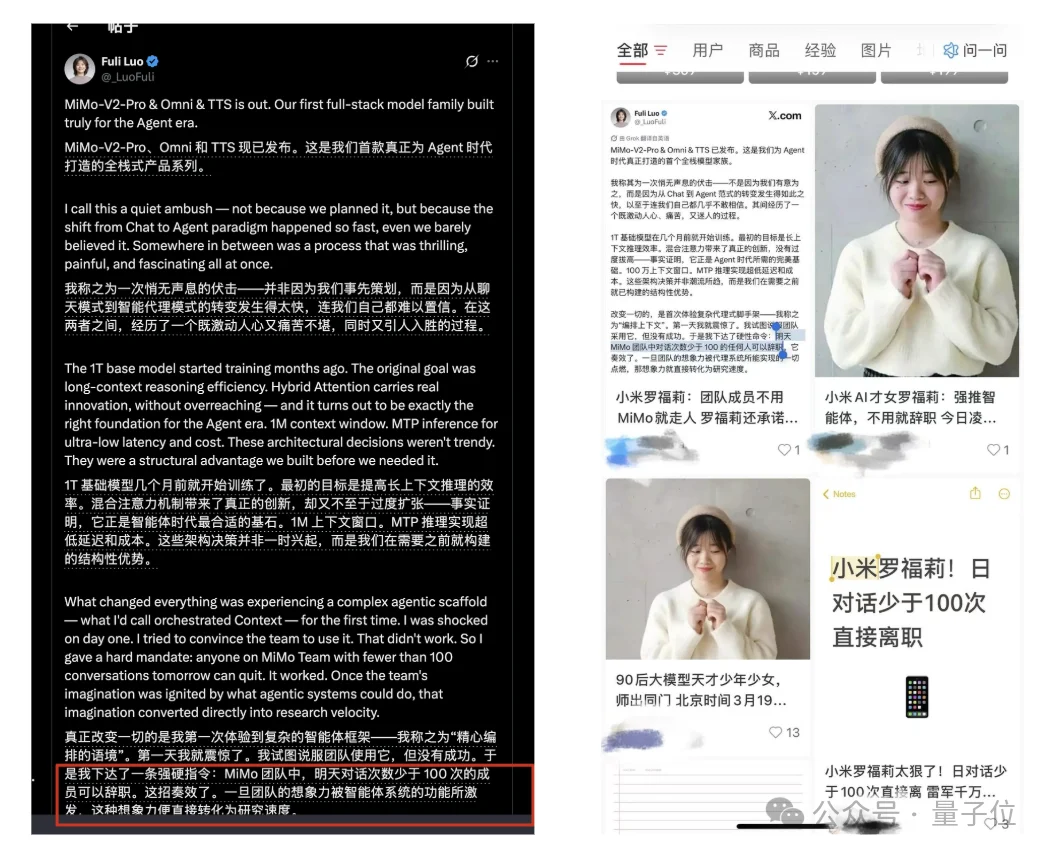Viewport: 1050px width, 856px height.
Task: Open the X.com link on the quoted post
Action: pyautogui.click(x=785, y=115)
